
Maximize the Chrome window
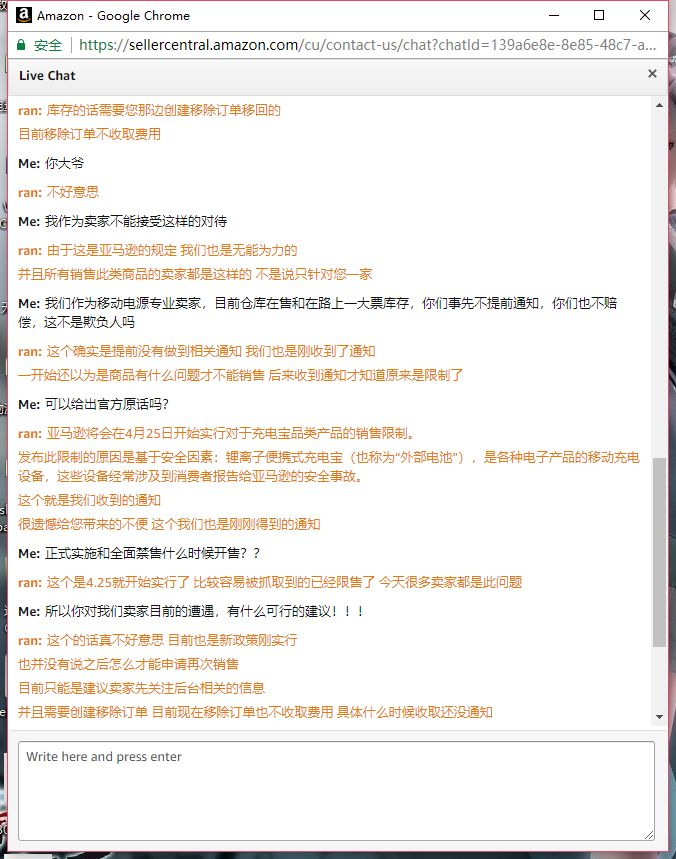tap(599, 15)
